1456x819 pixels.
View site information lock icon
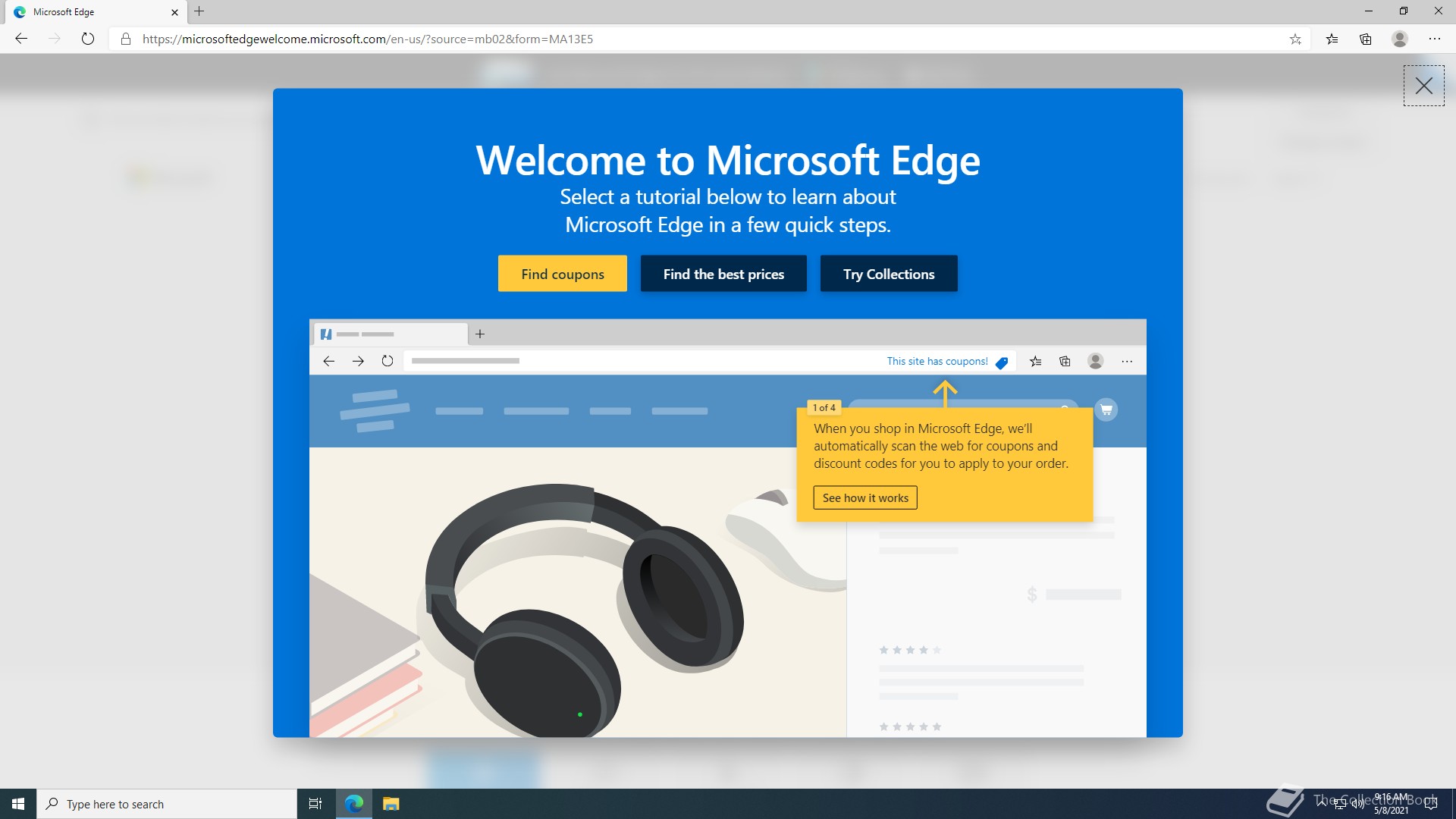(x=126, y=39)
